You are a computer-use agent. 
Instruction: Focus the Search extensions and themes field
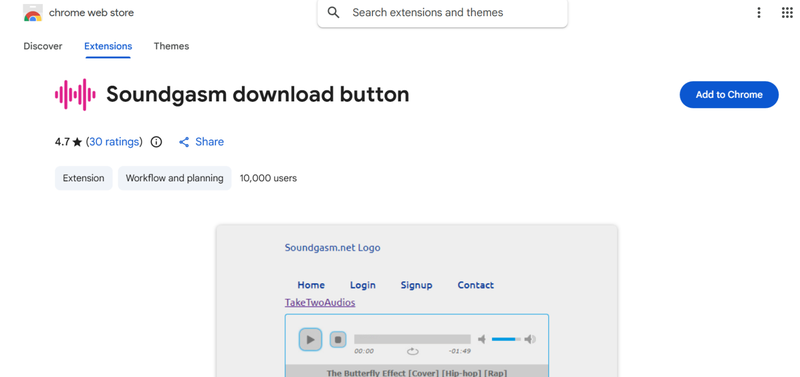tap(442, 13)
